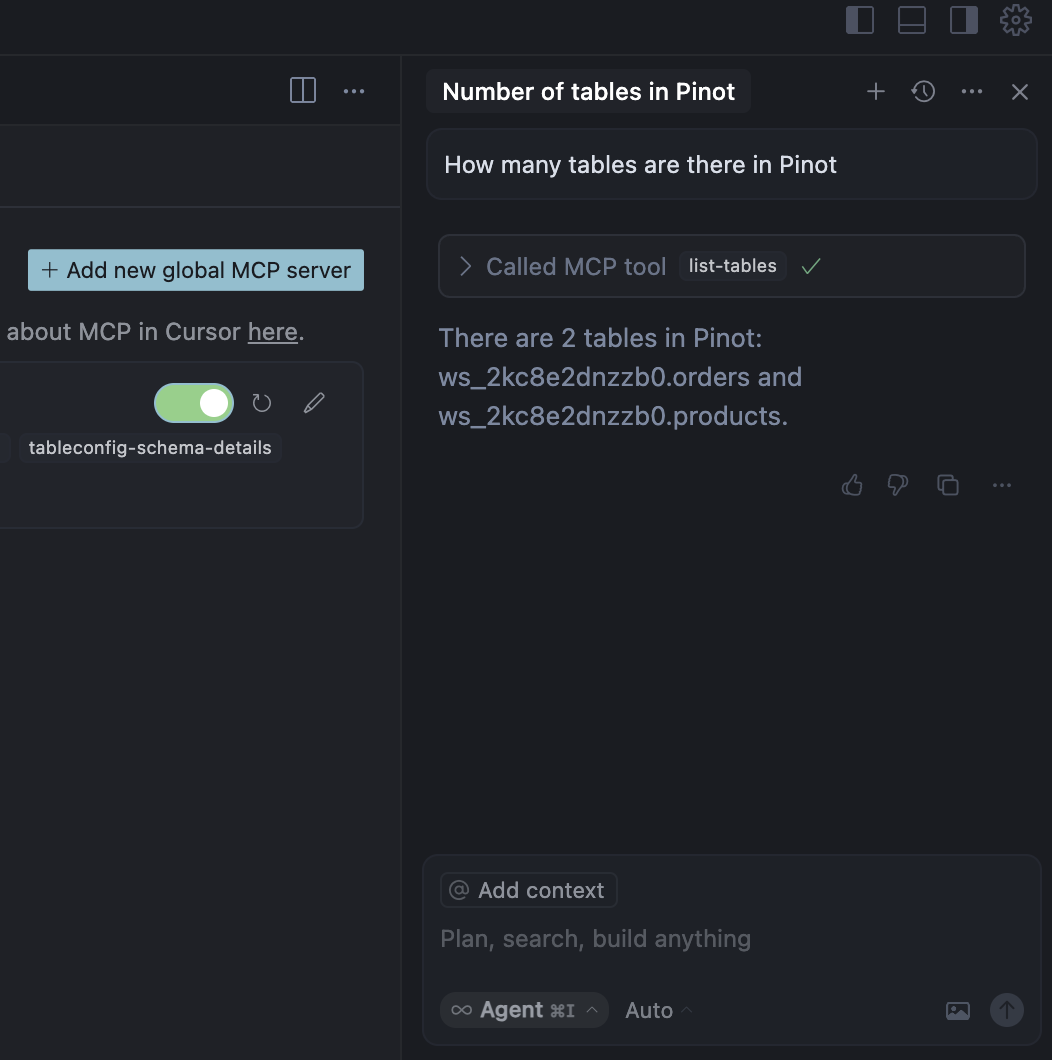Copy the chat response
1052x1060 pixels.
tap(948, 485)
